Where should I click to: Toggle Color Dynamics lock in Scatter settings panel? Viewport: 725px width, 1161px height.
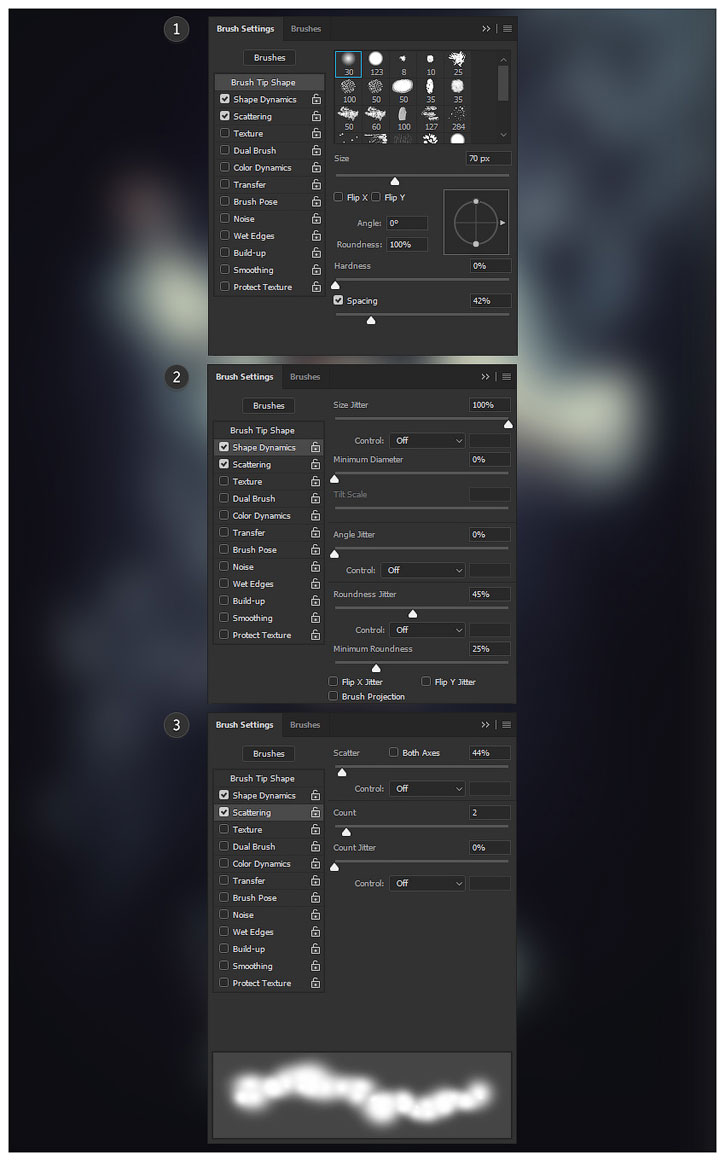tap(315, 863)
